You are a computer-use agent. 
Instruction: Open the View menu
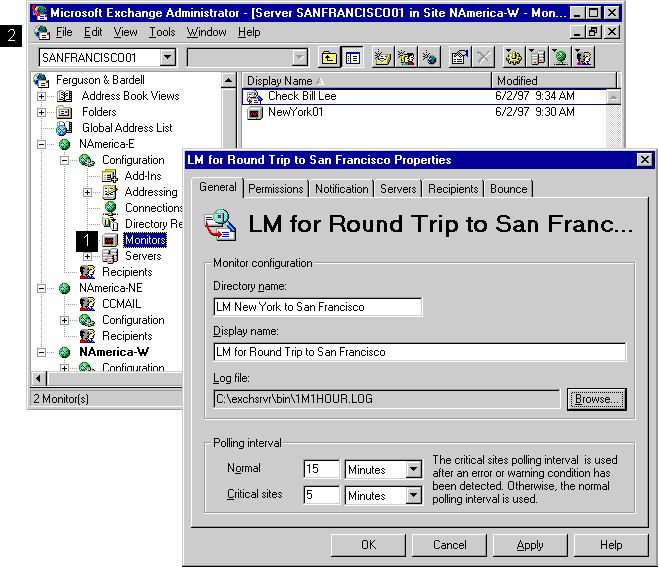tap(125, 32)
